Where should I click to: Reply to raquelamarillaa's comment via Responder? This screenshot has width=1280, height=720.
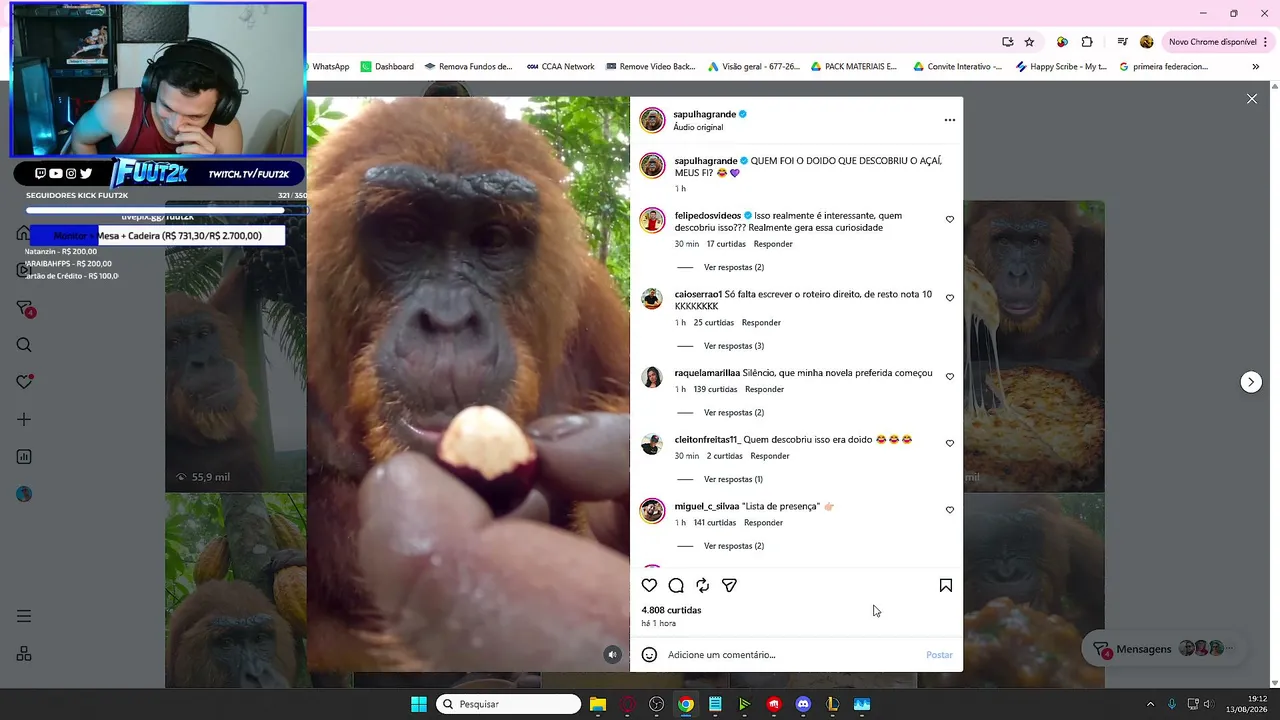click(x=764, y=389)
